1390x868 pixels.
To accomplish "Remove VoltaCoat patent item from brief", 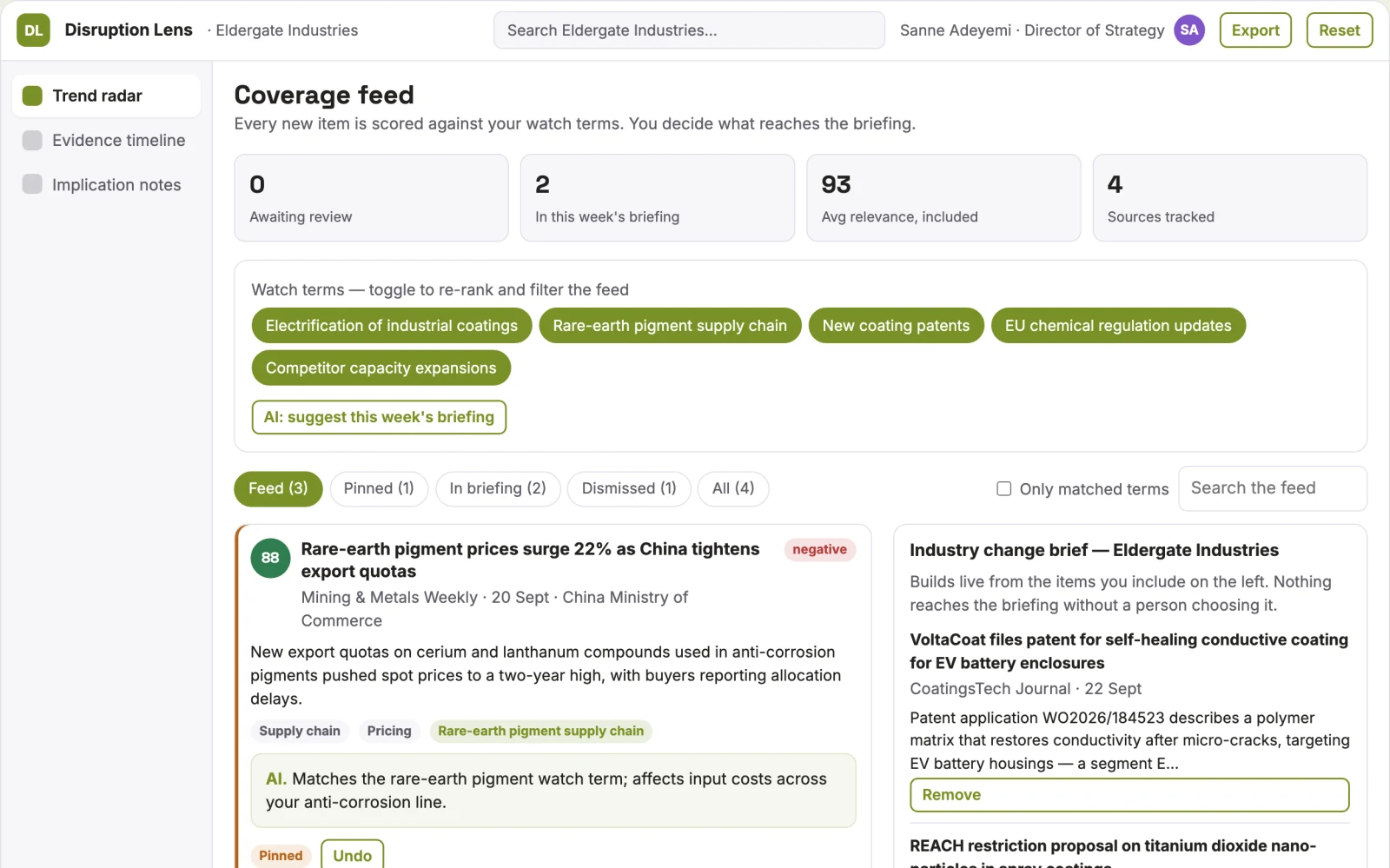I will coord(1129,795).
